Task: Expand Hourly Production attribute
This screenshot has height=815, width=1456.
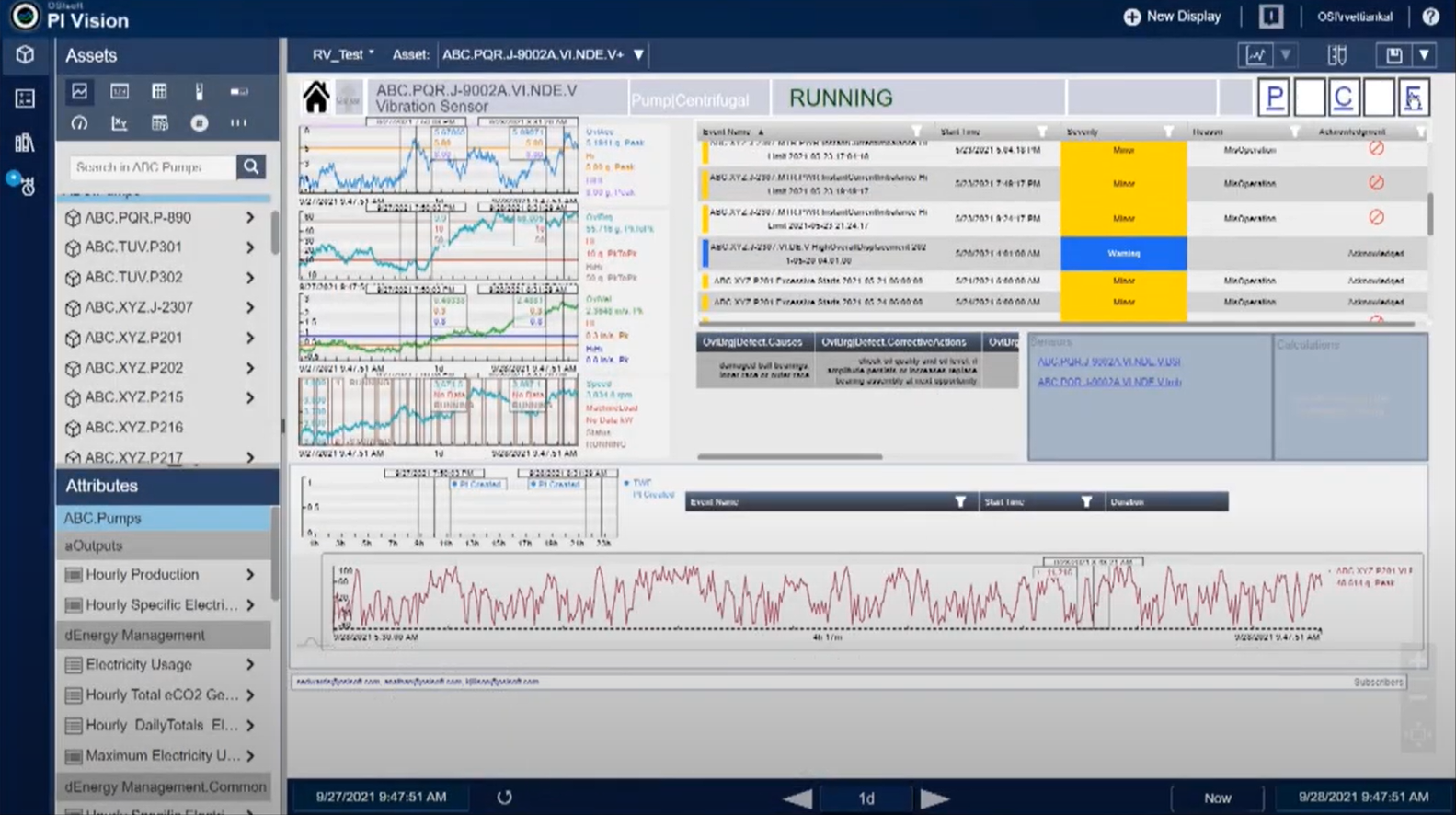Action: 250,575
